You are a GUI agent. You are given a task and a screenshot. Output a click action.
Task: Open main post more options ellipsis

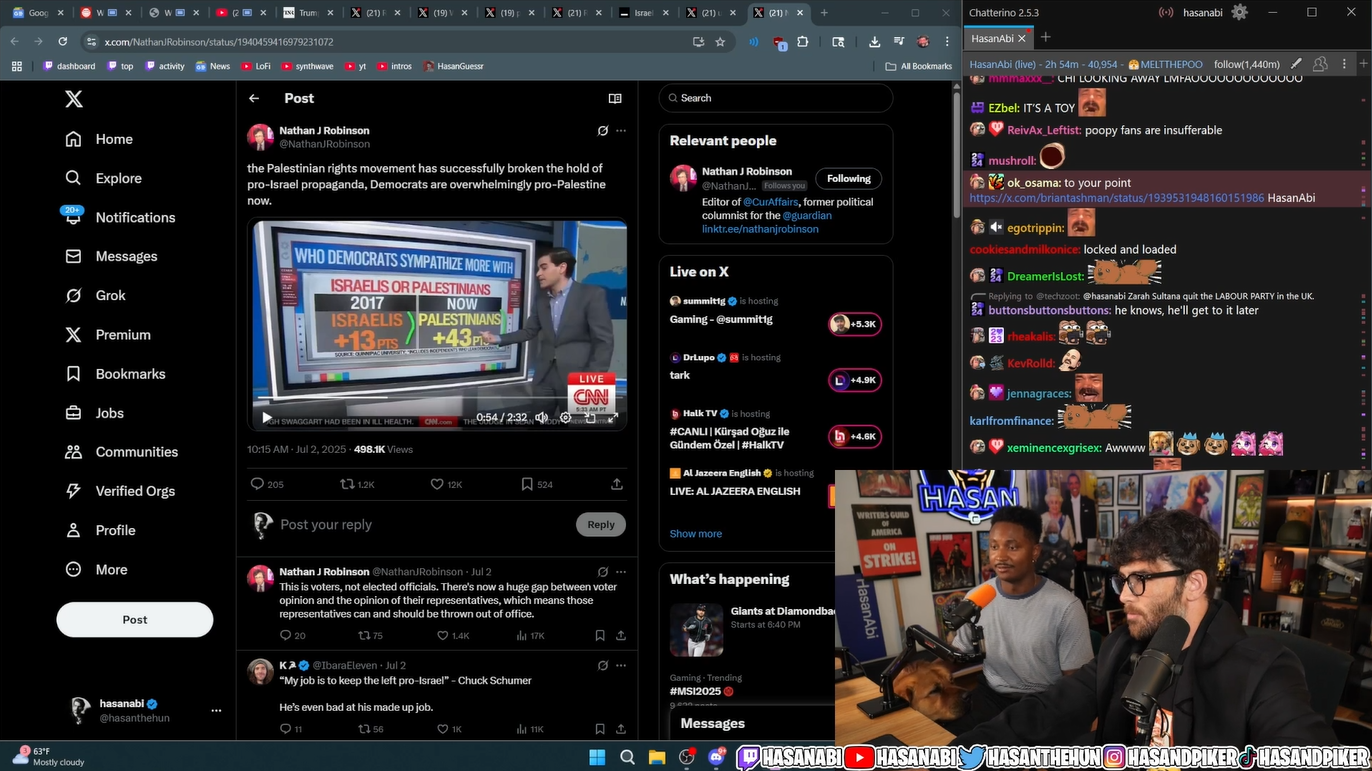point(621,131)
